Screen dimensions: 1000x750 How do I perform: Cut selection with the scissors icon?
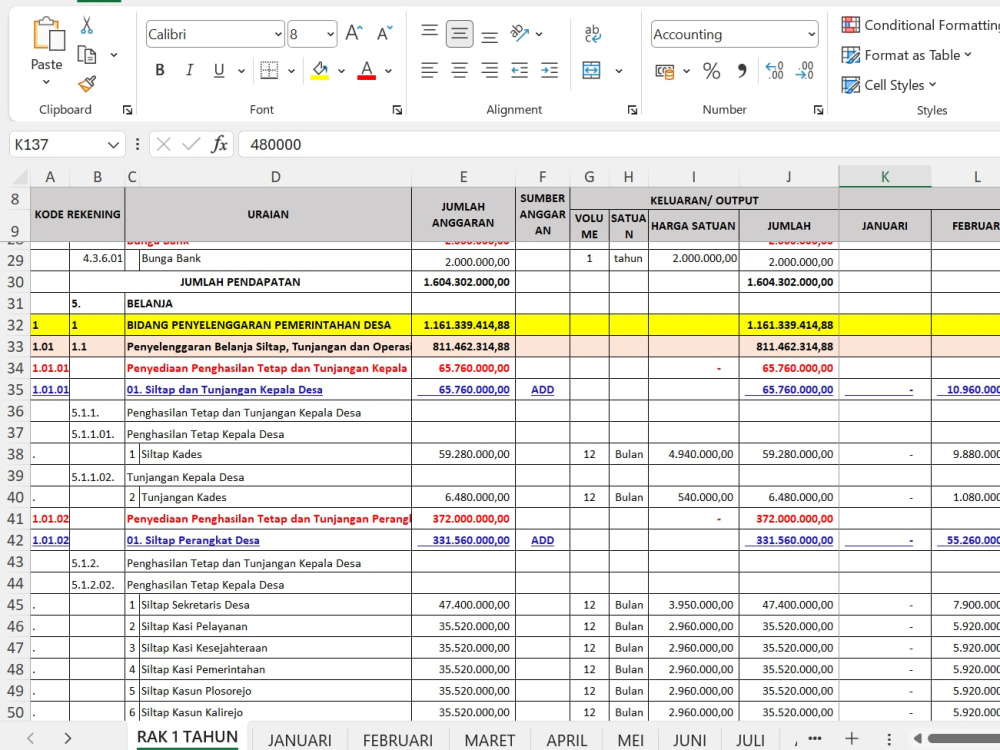coord(87,26)
